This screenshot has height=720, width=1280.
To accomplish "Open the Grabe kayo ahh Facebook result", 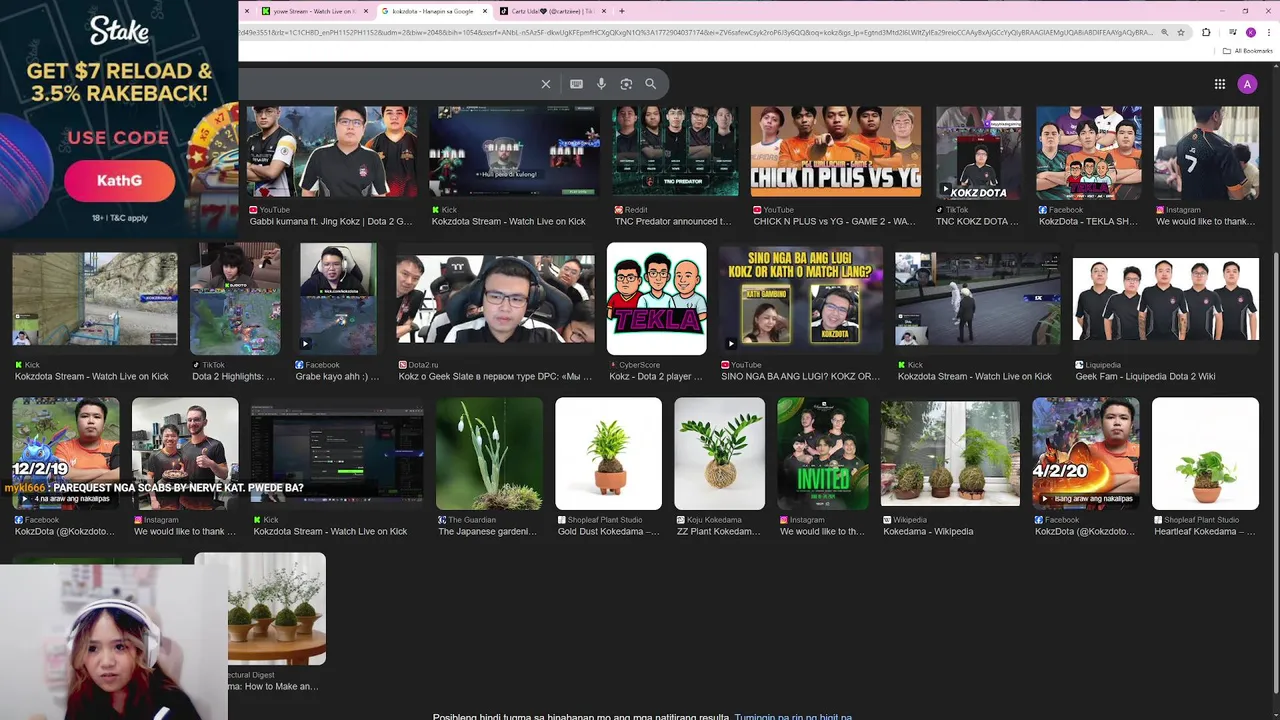I will (337, 376).
